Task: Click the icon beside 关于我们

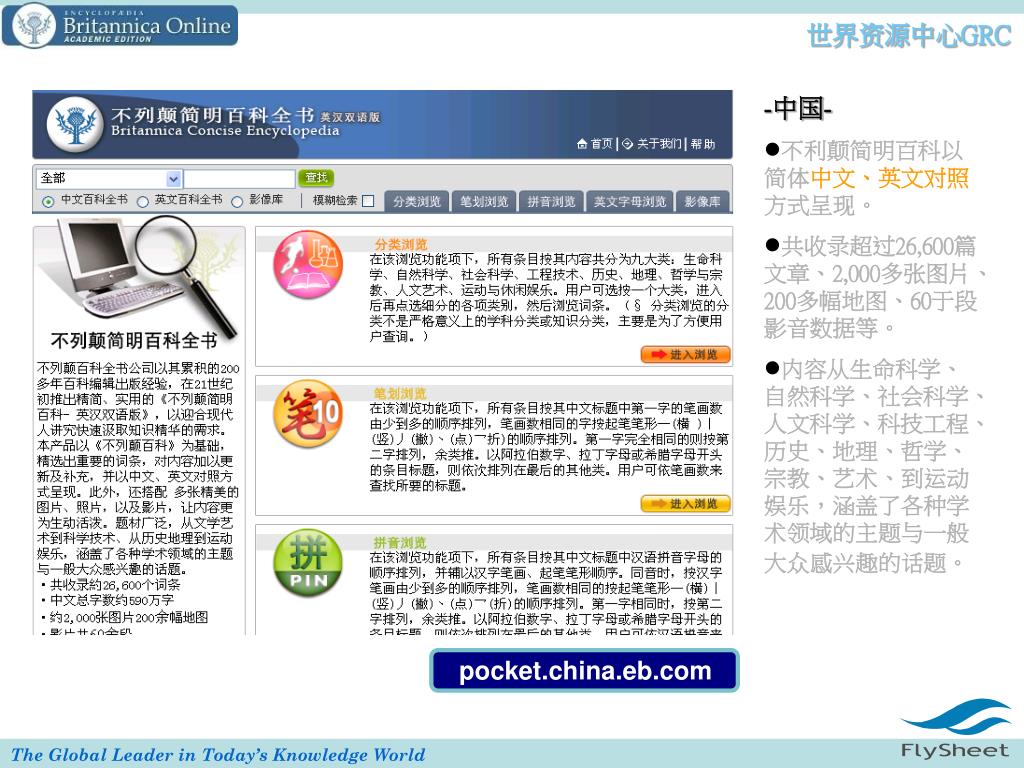Action: (627, 144)
